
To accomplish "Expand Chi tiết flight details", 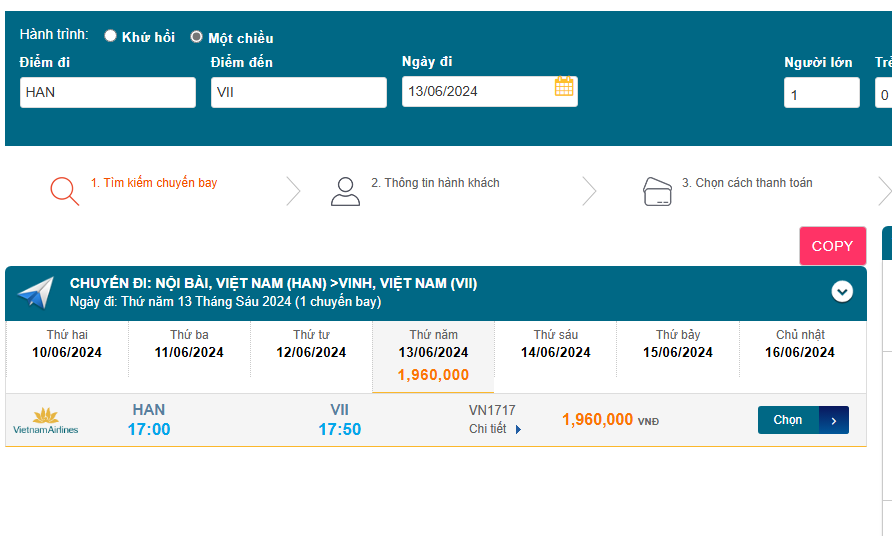I will (496, 429).
